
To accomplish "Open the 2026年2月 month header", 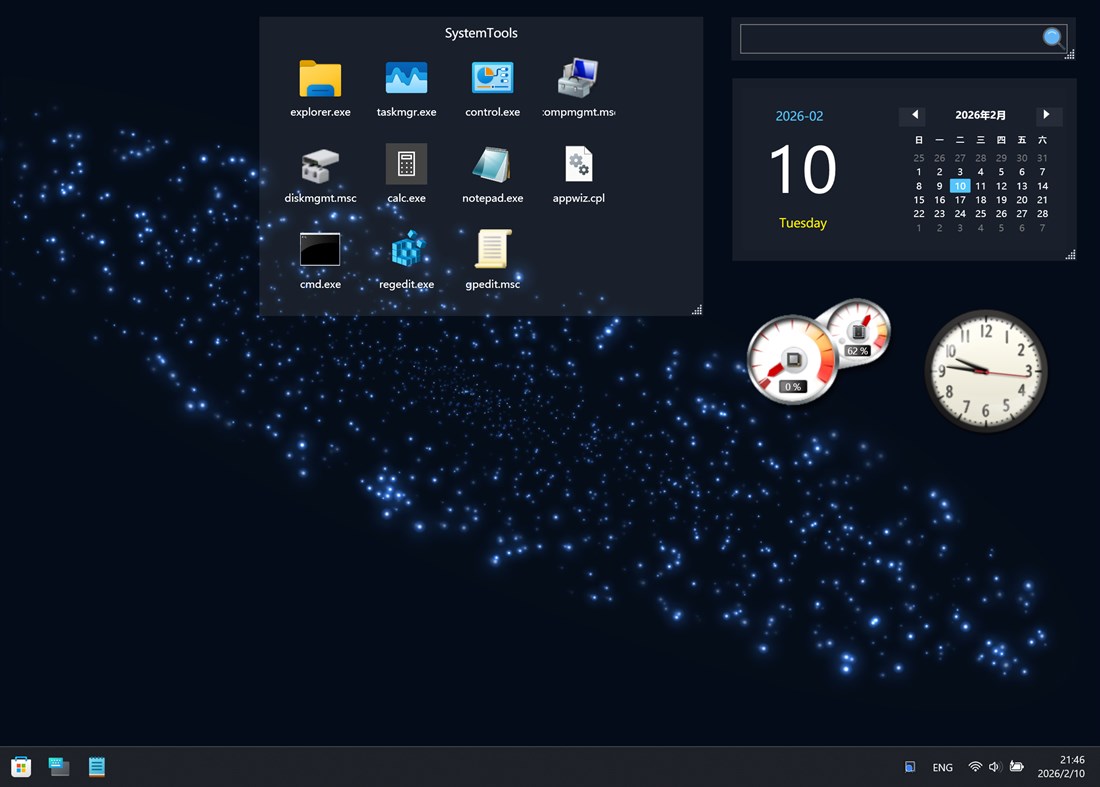I will (980, 115).
